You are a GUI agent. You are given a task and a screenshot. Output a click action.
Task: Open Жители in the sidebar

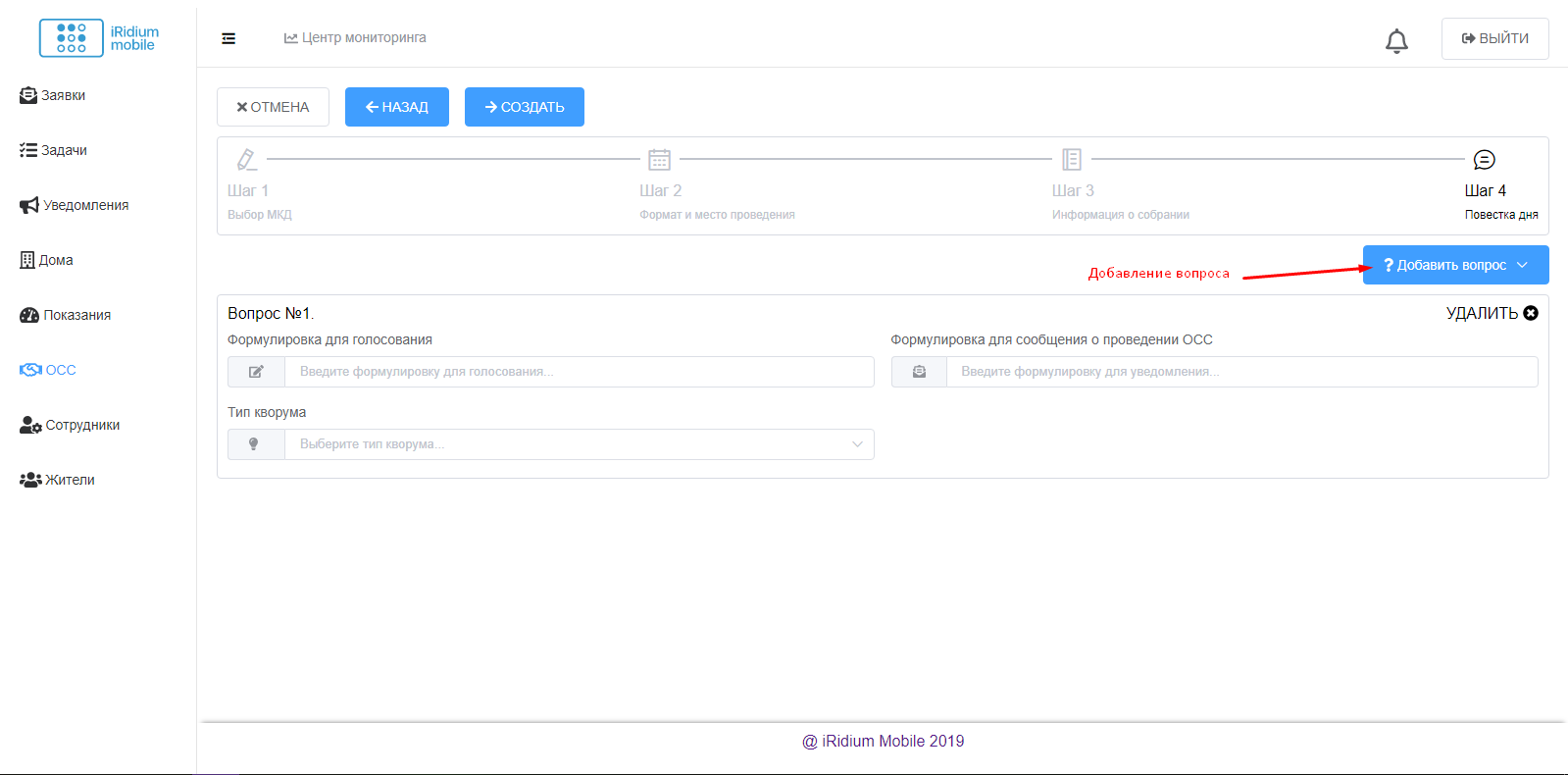click(x=57, y=480)
